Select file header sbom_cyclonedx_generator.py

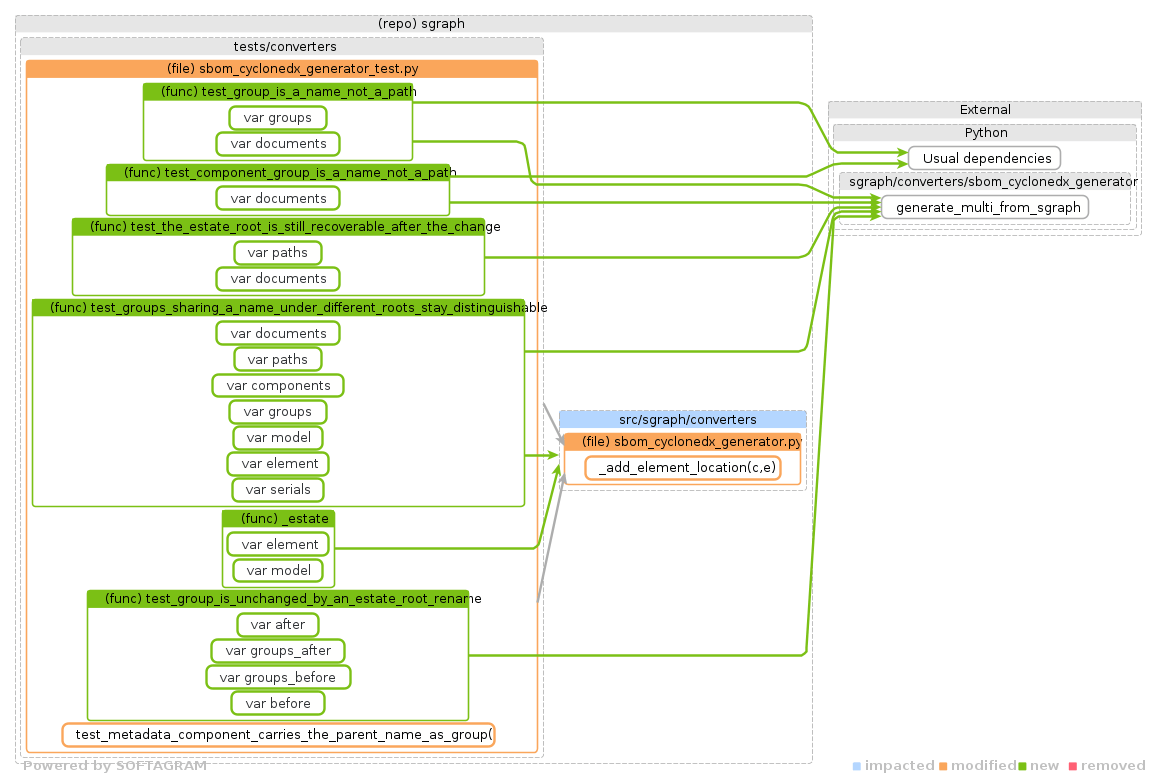point(683,441)
